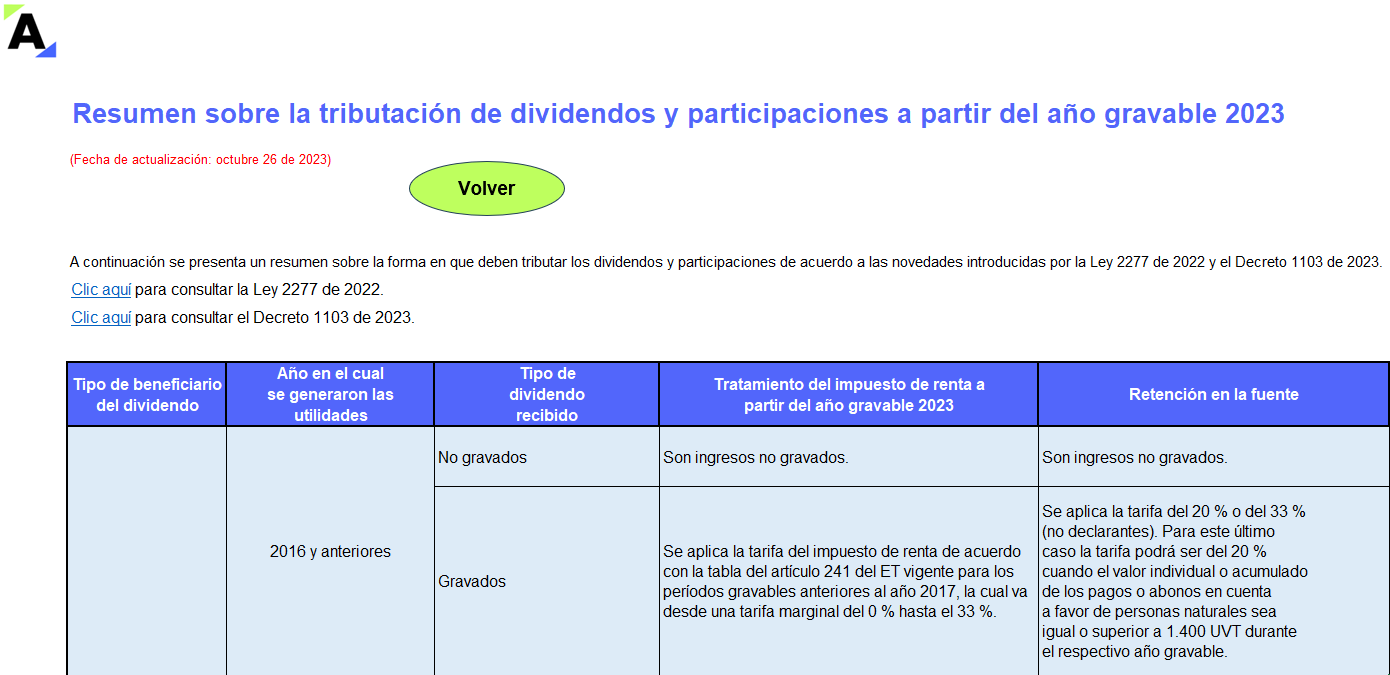This screenshot has width=1390, height=675.
Task: Click the 'Tipo de dividendo recibido' header
Action: (x=547, y=395)
